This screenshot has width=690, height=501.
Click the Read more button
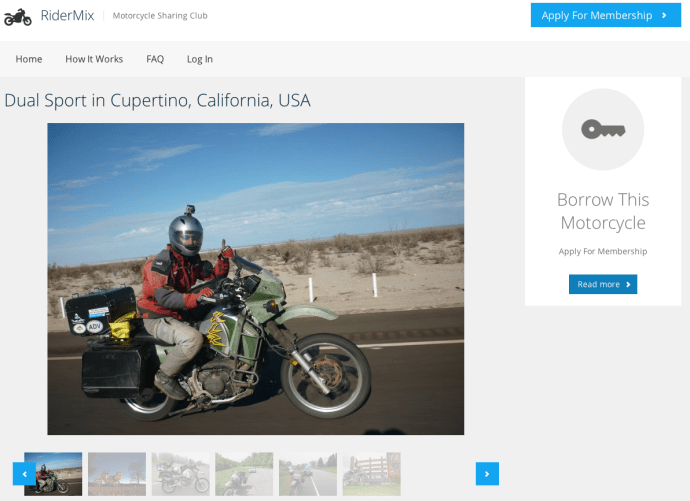[x=602, y=284]
